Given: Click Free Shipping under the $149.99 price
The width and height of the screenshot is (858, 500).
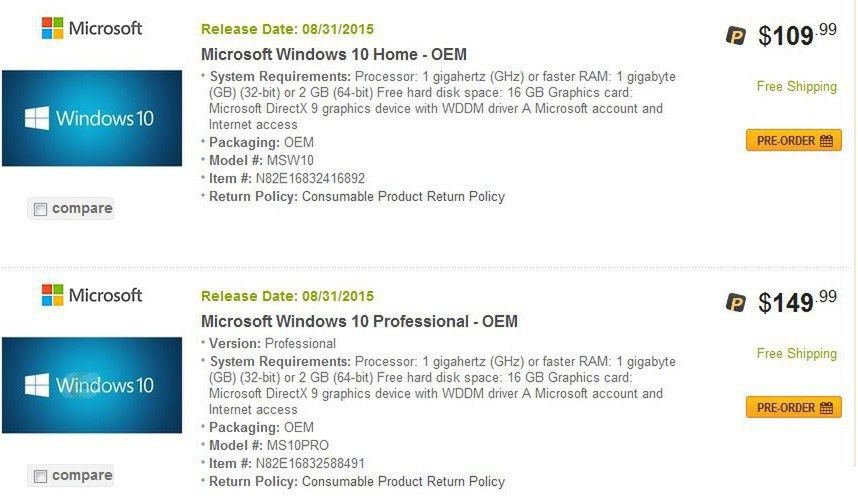Looking at the screenshot, I should click(x=796, y=354).
